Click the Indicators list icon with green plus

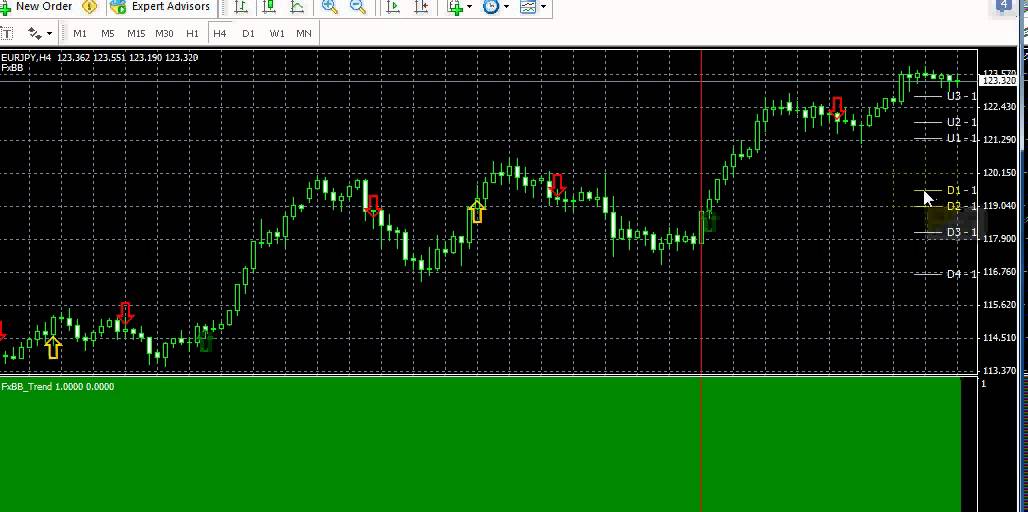[x=456, y=7]
